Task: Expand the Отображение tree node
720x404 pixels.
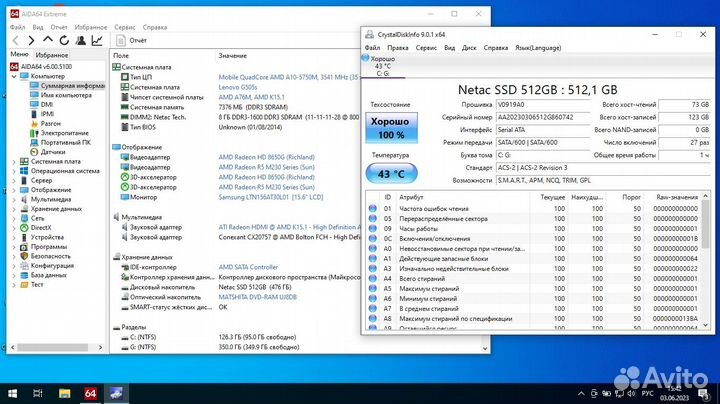Action: click(x=14, y=190)
